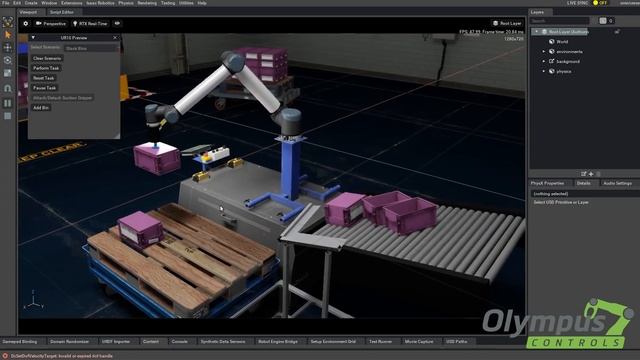
Task: Click the new sublayer icon below Layers
Action: pos(584,174)
